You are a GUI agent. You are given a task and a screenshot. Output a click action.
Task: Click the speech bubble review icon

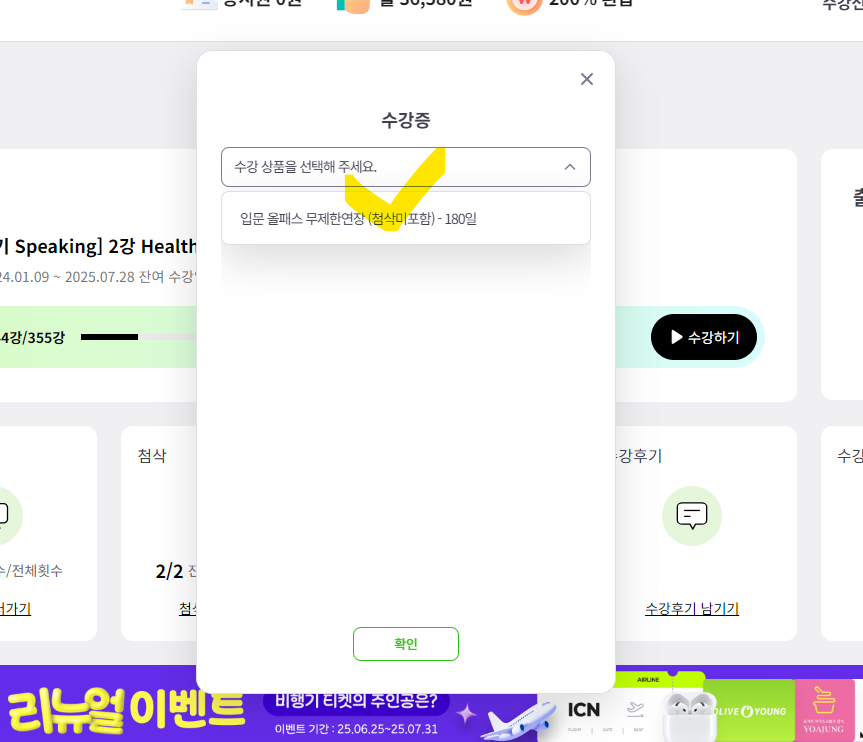[x=691, y=516]
